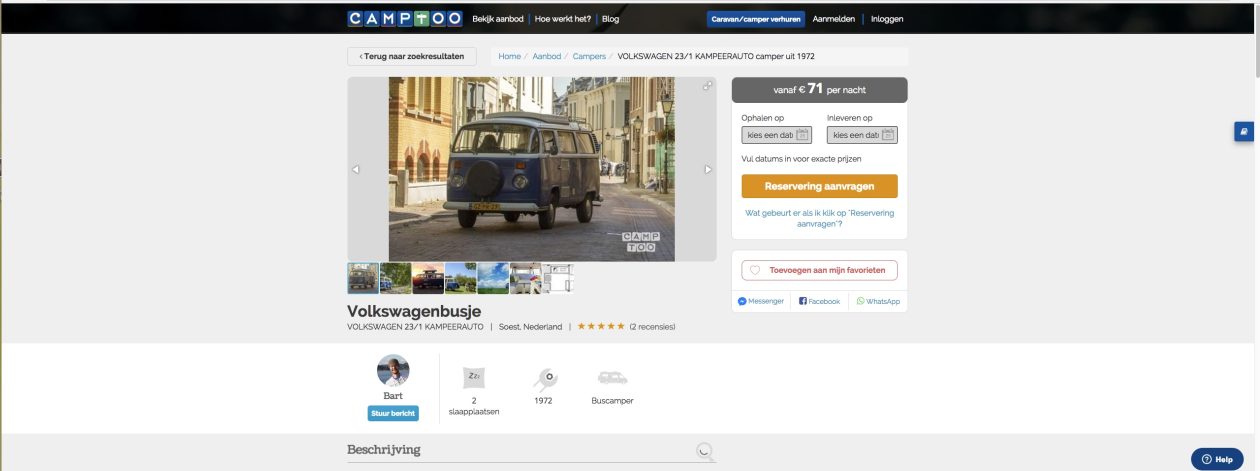Open the Inleveren op date picker
The height and width of the screenshot is (471, 1260).
click(862, 135)
